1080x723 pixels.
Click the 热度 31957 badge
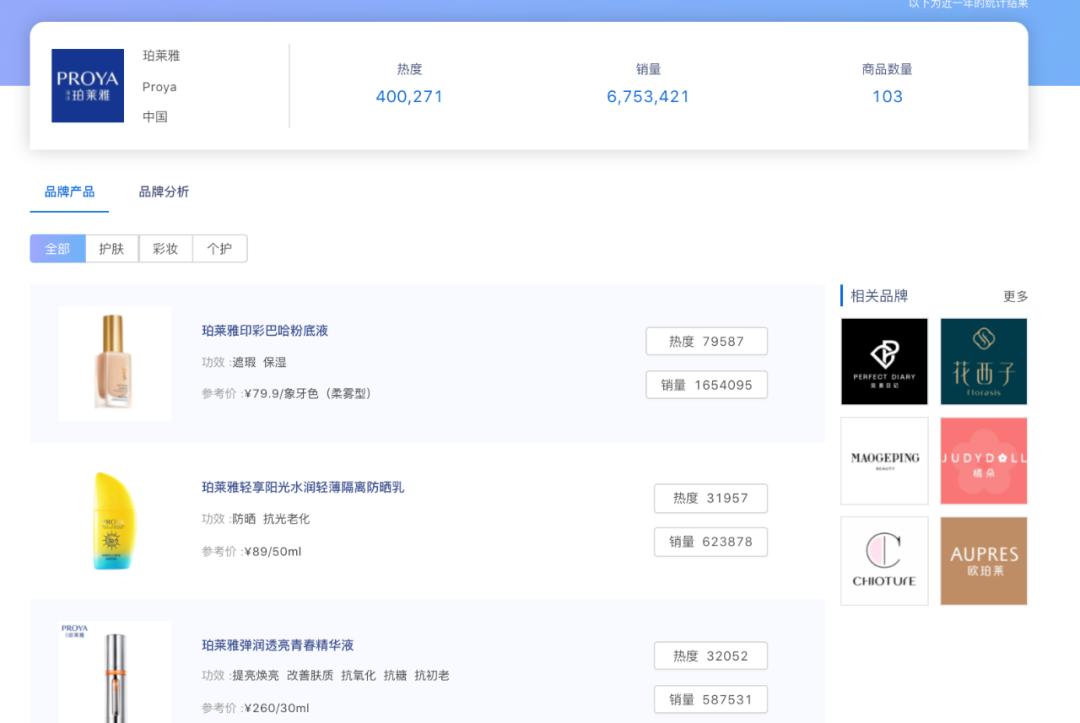click(x=711, y=499)
